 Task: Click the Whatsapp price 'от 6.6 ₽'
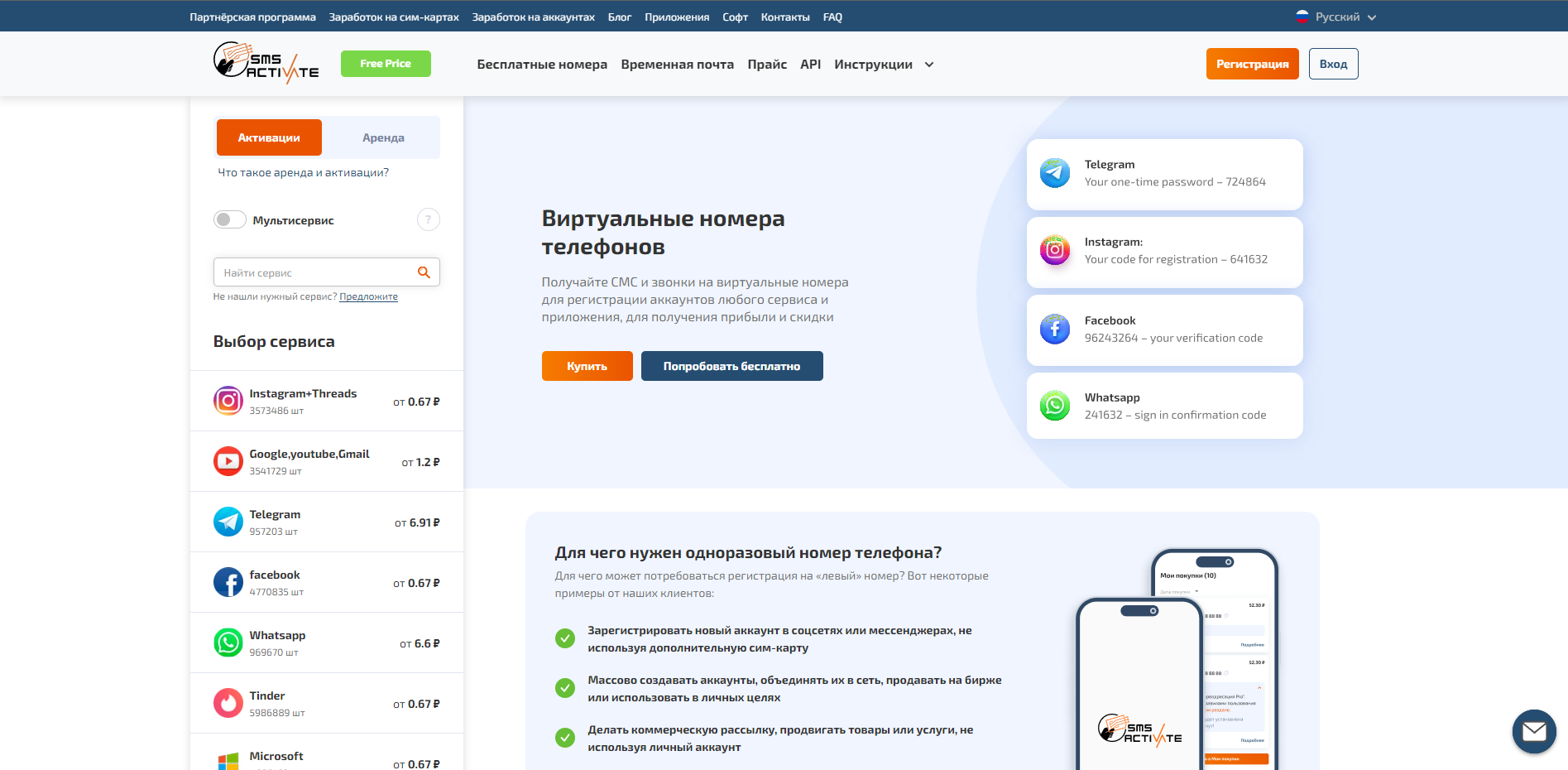420,643
